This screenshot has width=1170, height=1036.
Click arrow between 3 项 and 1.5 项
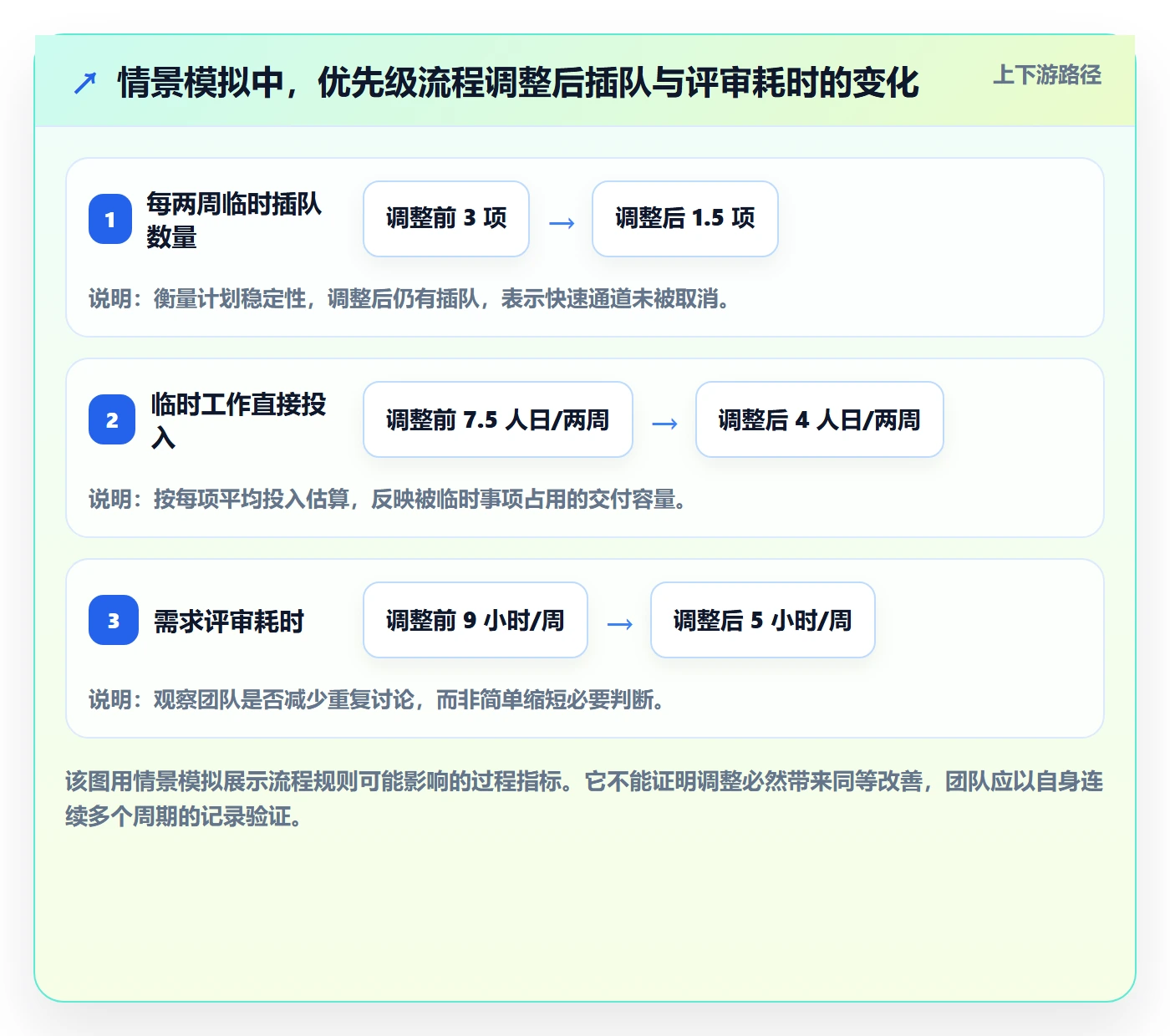562,222
